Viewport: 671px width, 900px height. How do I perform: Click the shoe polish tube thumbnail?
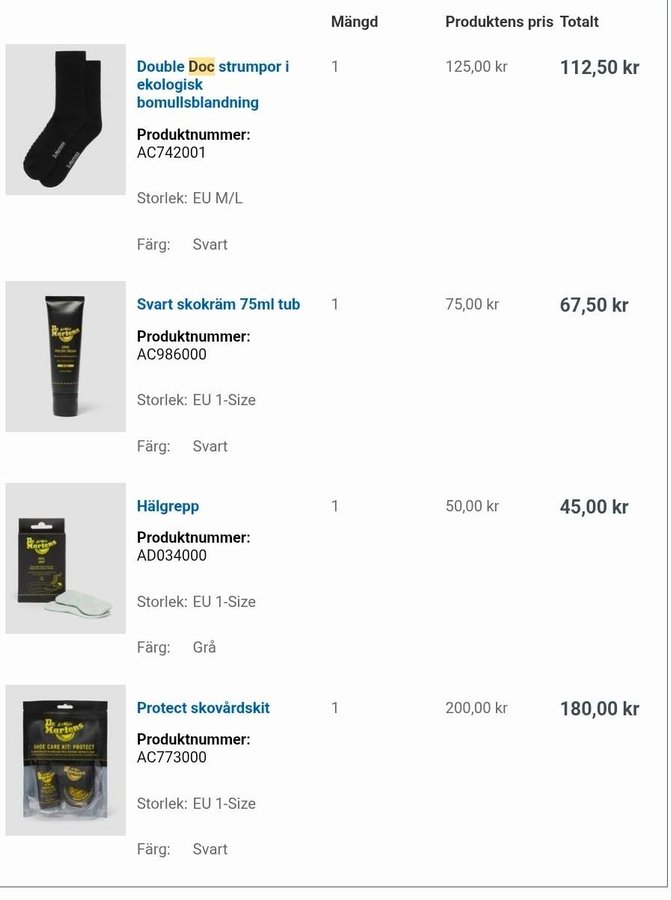pos(65,356)
